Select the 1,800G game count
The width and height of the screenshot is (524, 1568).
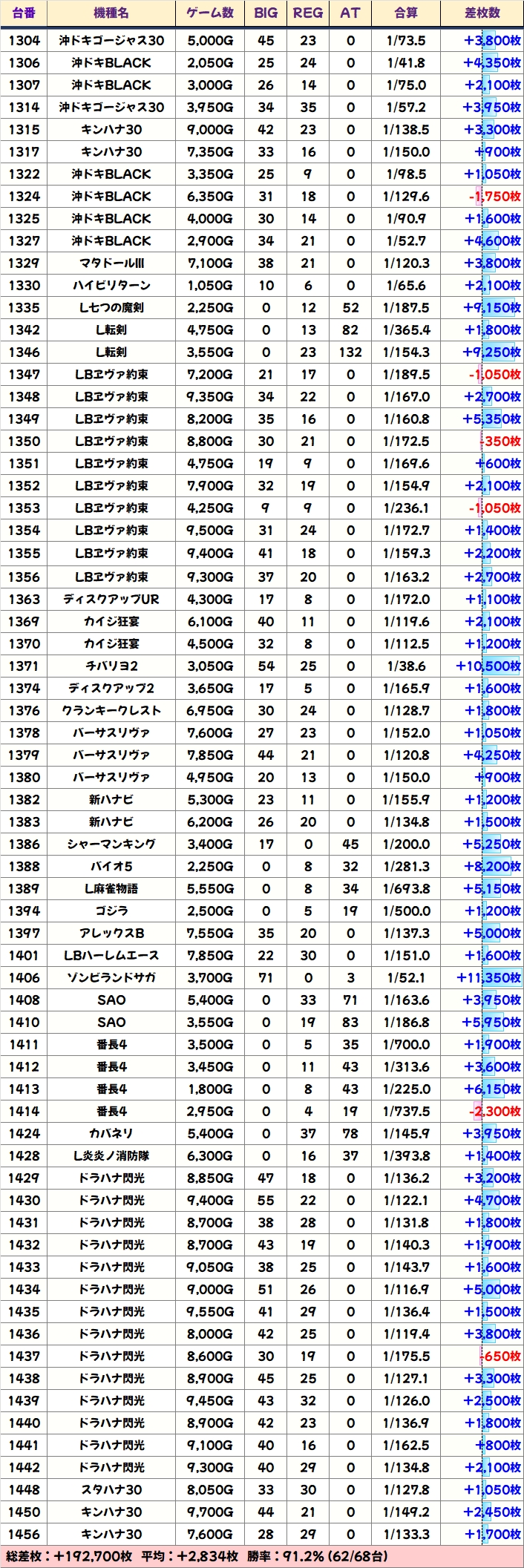[210, 1089]
